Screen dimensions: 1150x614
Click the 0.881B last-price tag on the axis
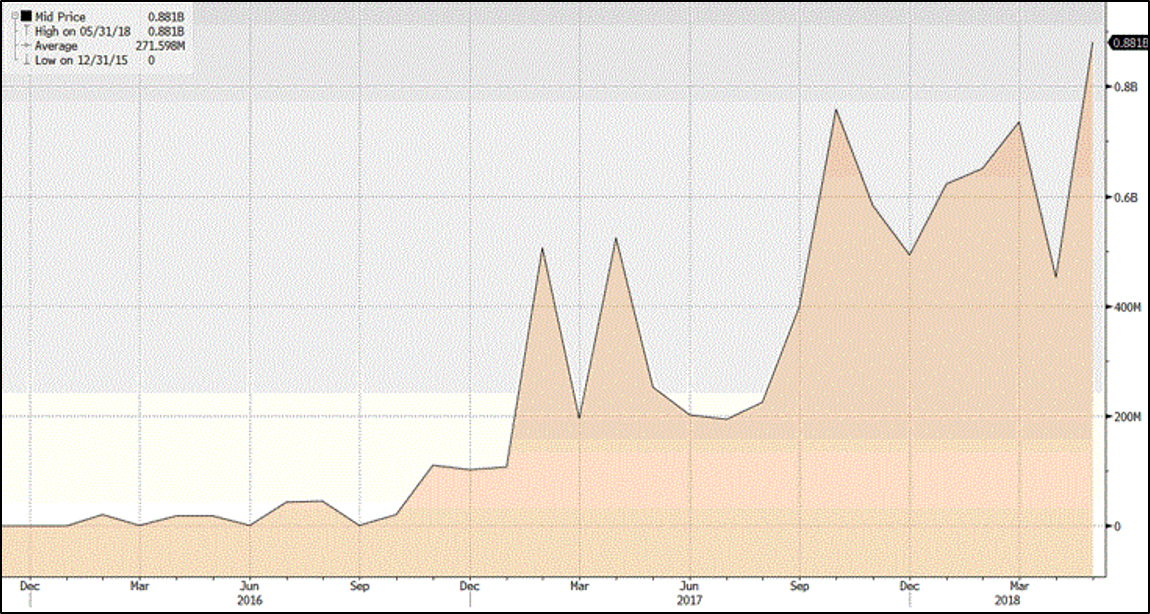coord(1128,43)
